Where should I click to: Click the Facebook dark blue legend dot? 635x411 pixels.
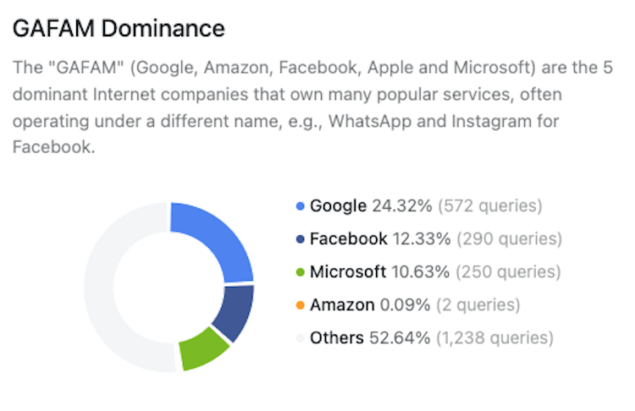tap(300, 239)
